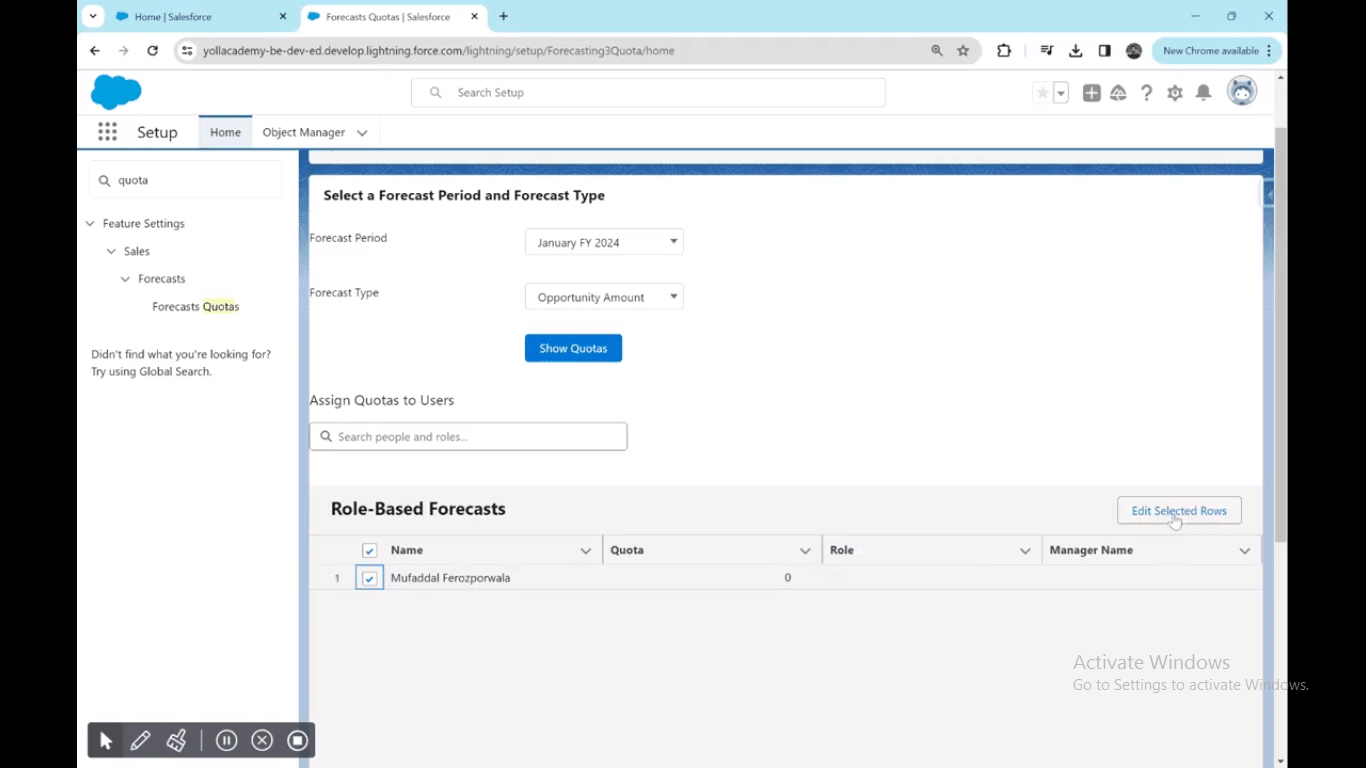Click the browser forward arrow
The width and height of the screenshot is (1366, 768).
click(124, 50)
